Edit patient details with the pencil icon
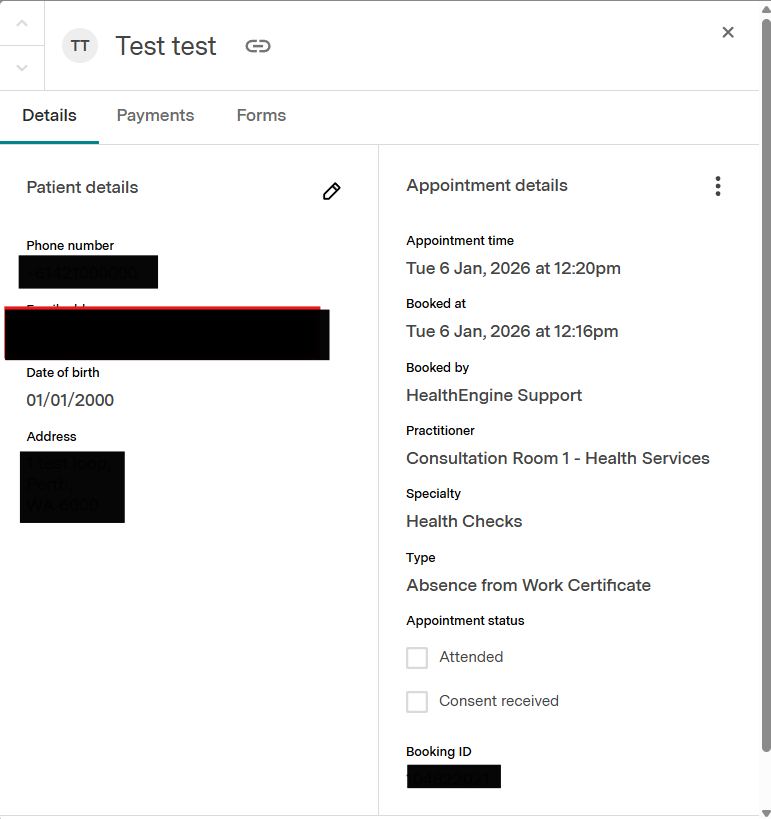 [332, 191]
